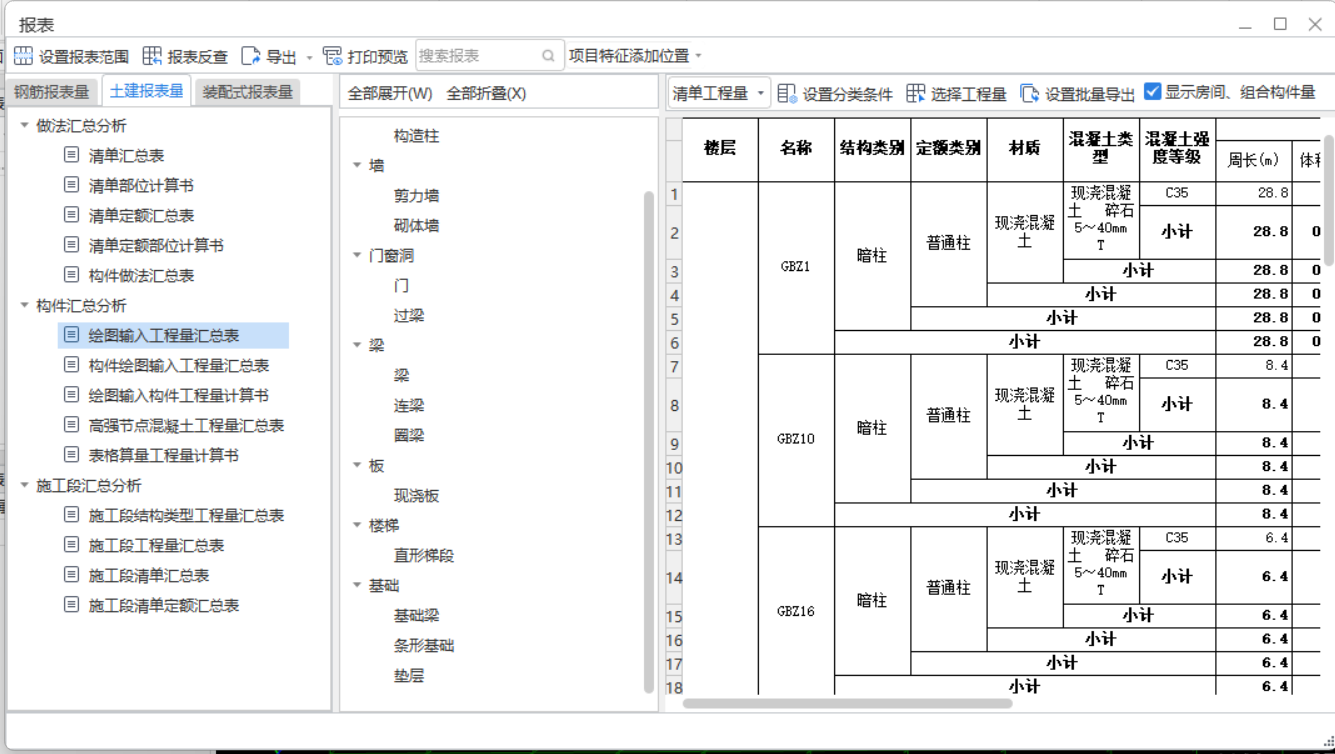
Task: Select 直形梯段 under 楼梯
Action: click(424, 556)
